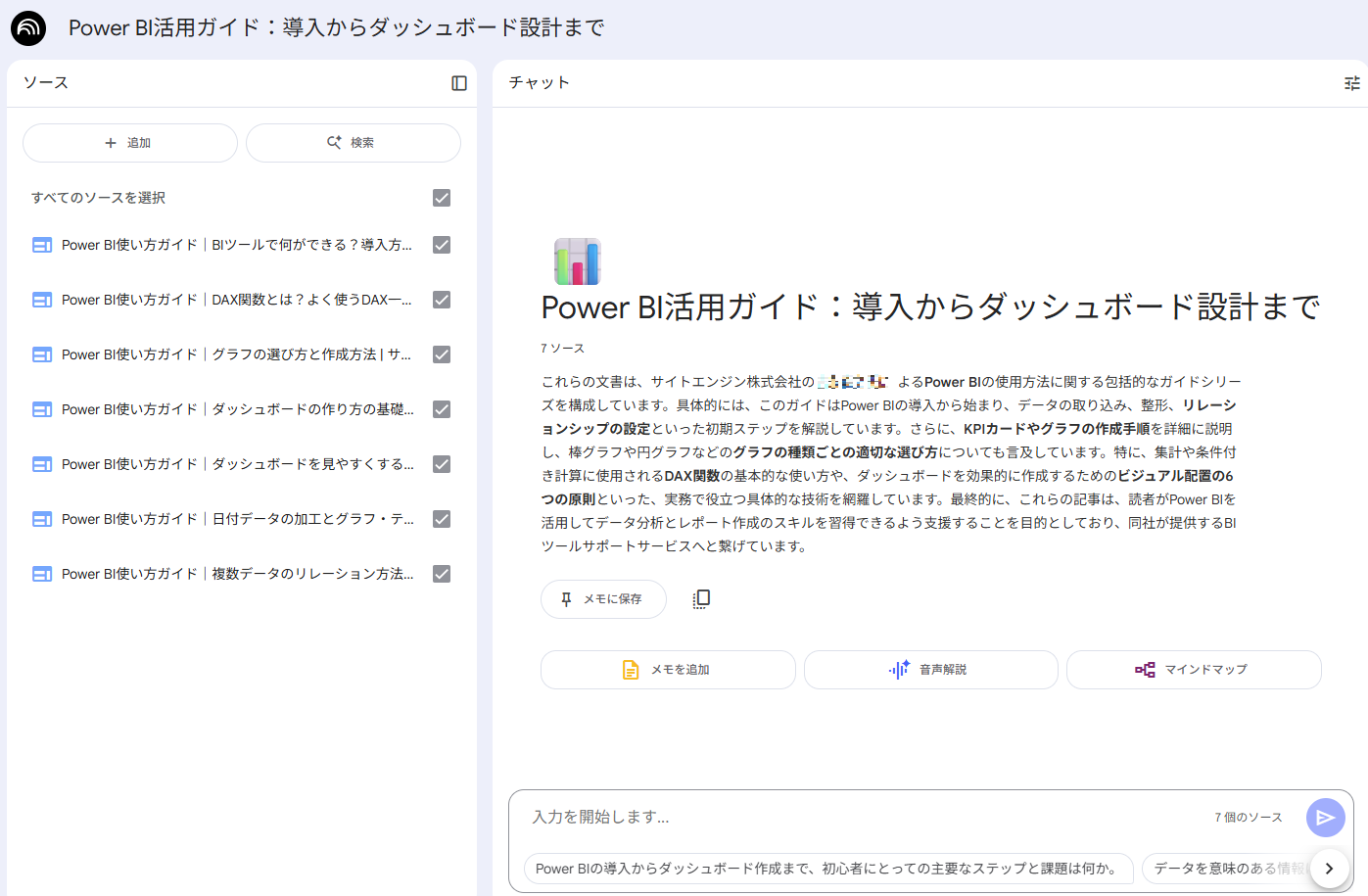Viewport: 1368px width, 896px height.
Task: Click the 7 ソース count under title
Action: coord(562,349)
